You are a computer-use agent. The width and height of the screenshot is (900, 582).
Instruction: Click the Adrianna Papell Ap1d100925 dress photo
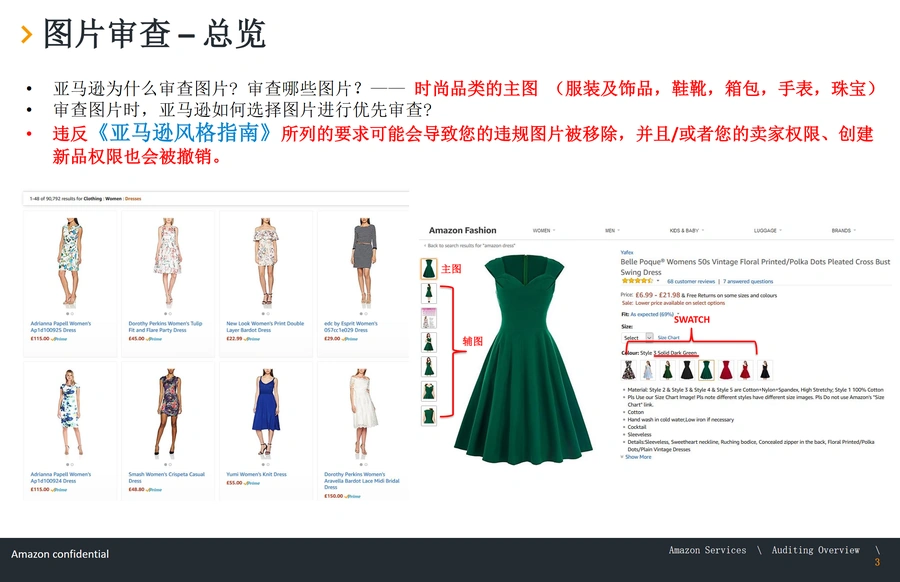point(69,261)
